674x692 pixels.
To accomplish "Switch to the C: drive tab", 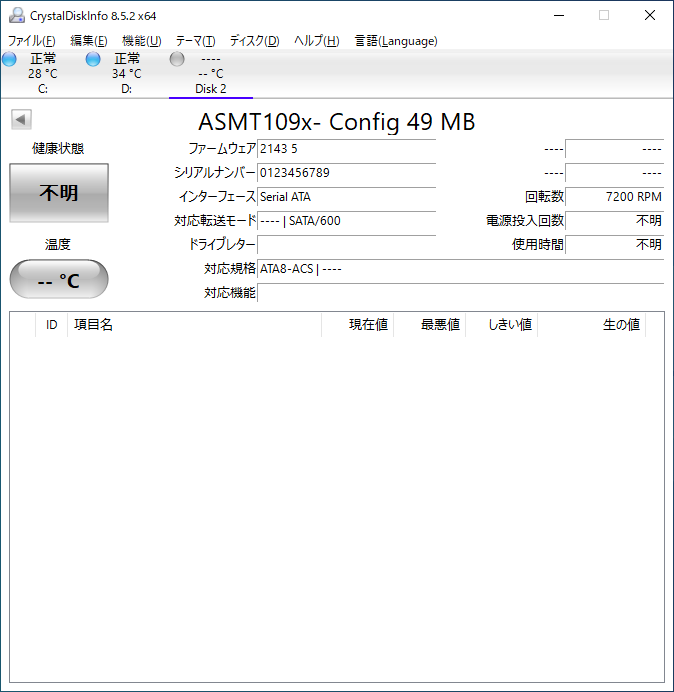I will (43, 74).
